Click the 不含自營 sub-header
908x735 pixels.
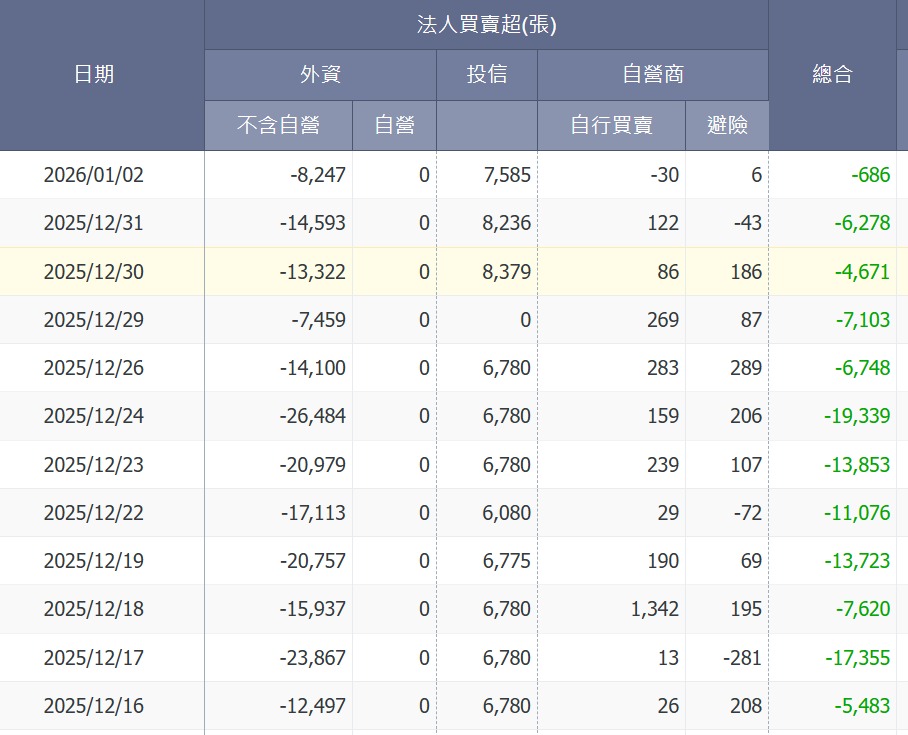278,125
